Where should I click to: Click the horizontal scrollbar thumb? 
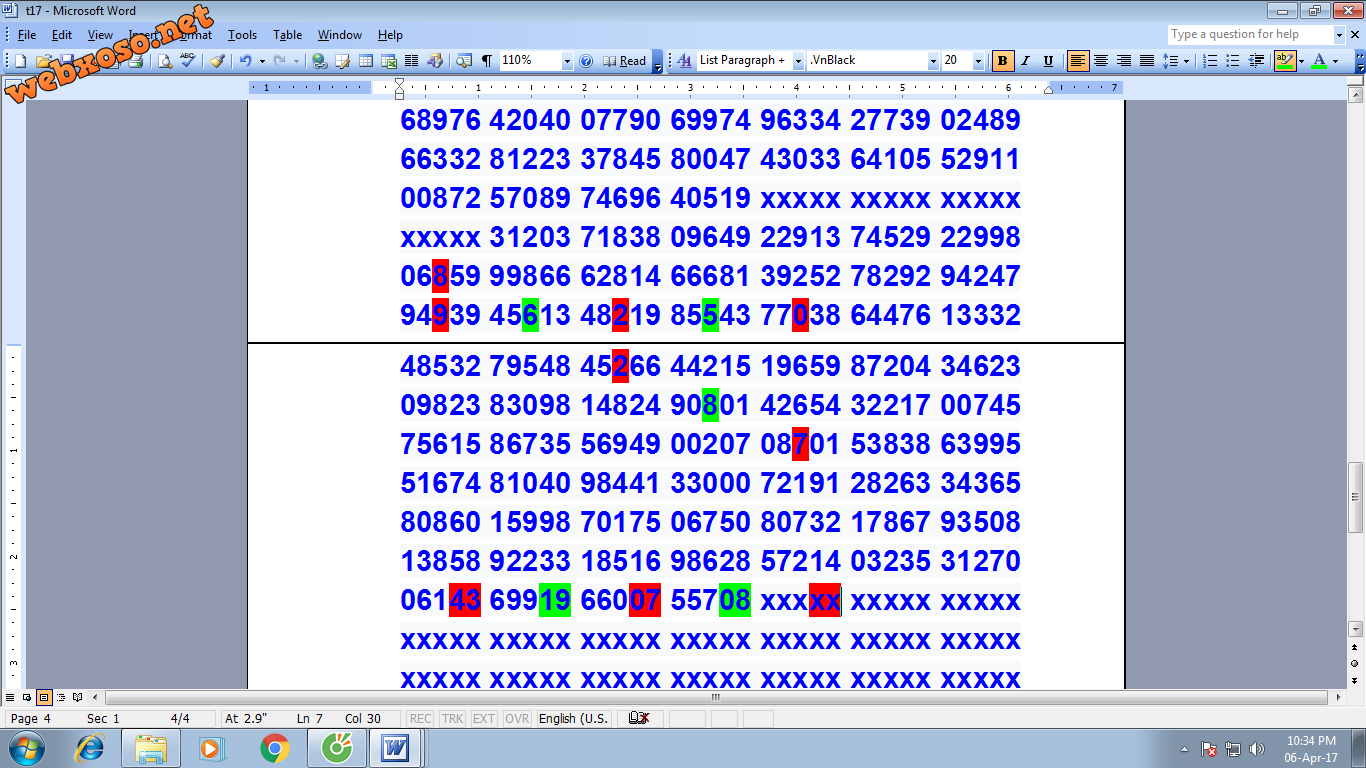click(716, 697)
